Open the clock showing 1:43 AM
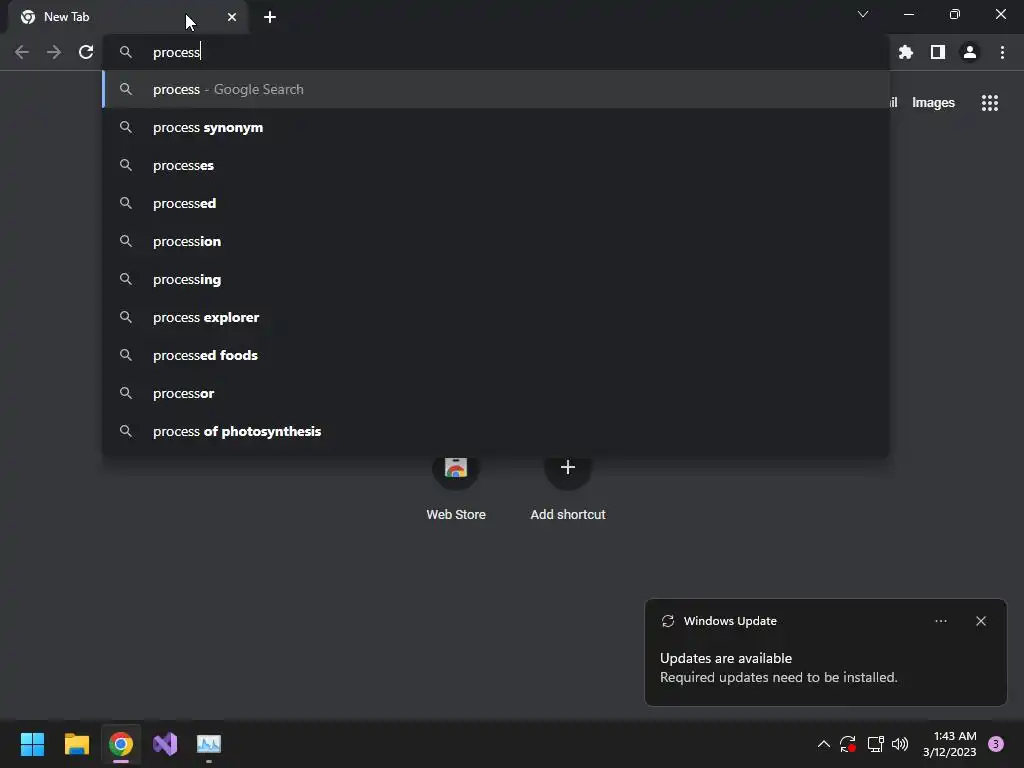 tap(950, 744)
